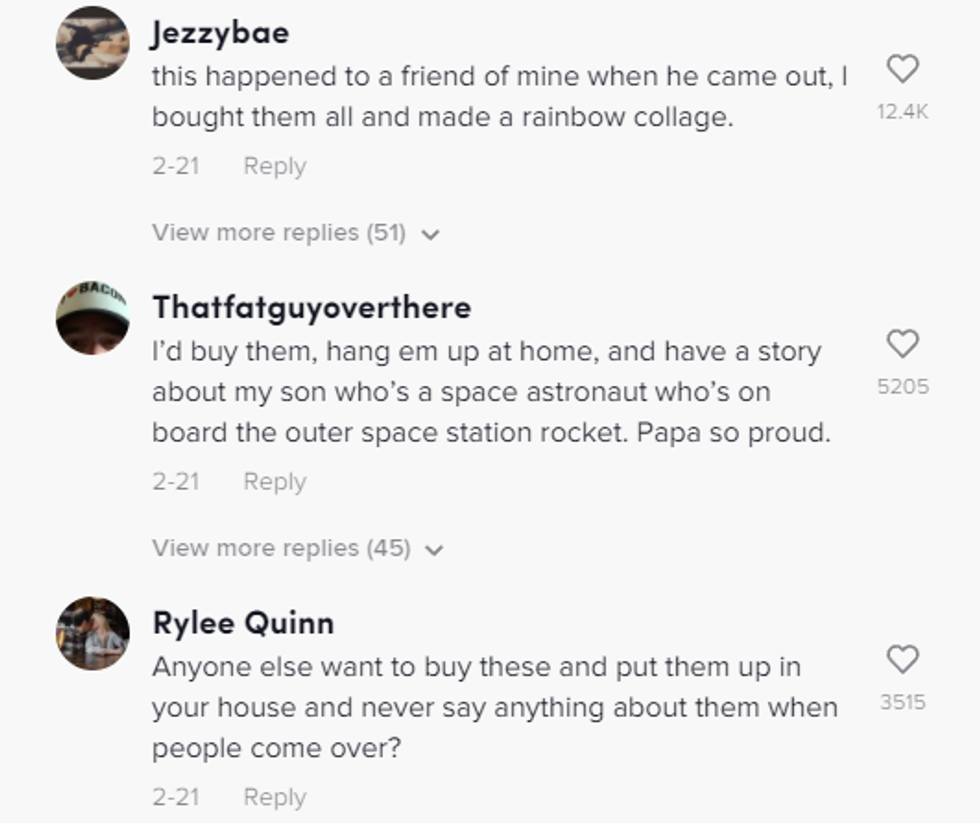Click the 12.4K like count
The image size is (980, 823).
(x=902, y=112)
